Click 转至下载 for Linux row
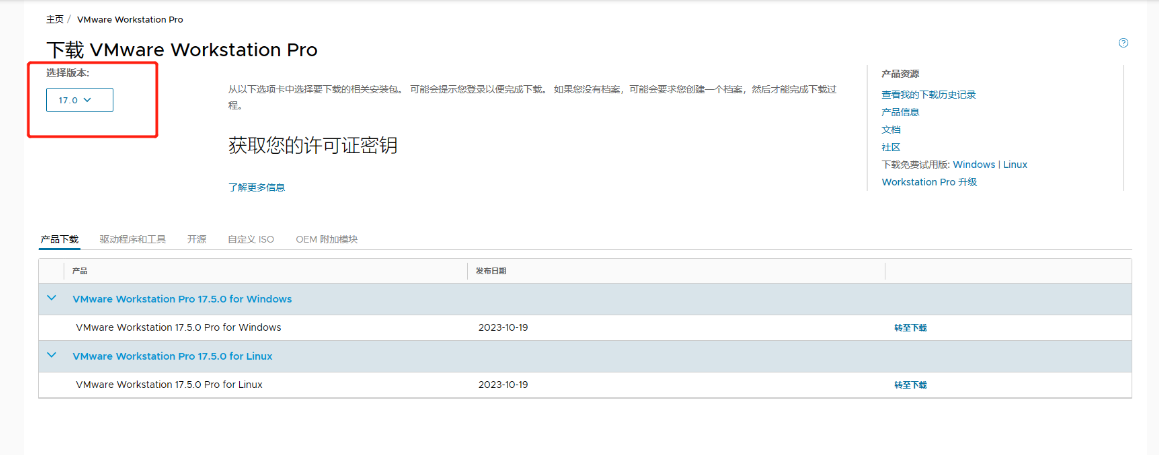 click(x=910, y=385)
